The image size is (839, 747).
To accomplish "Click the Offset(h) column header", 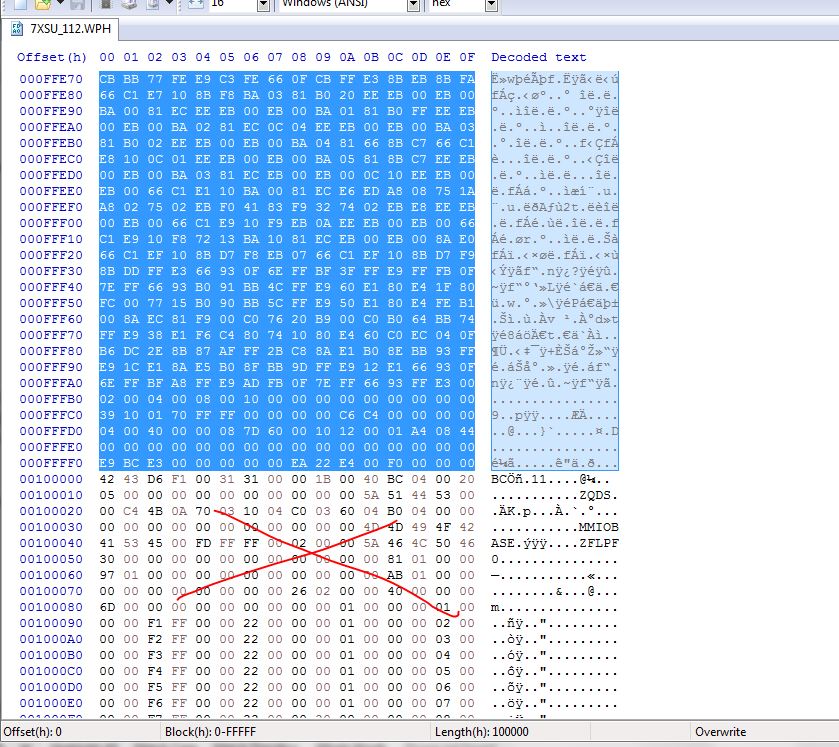I will click(x=51, y=57).
